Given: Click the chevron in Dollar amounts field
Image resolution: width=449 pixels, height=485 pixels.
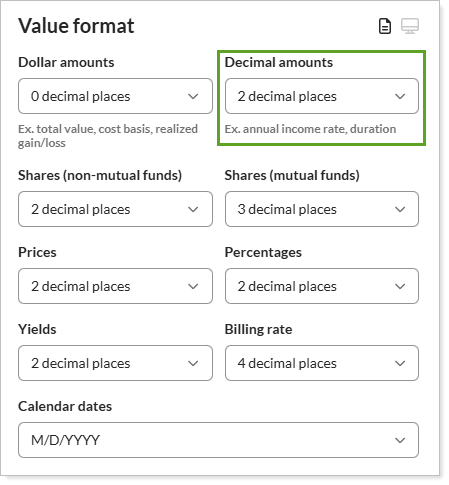Looking at the screenshot, I should (x=193, y=96).
